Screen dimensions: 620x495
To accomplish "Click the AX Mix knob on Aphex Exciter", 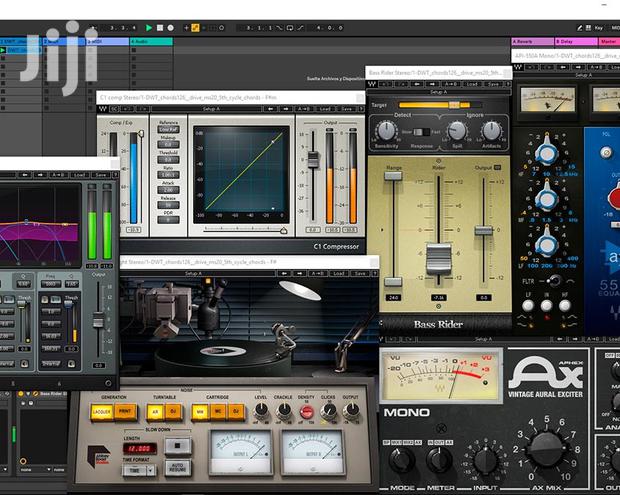I will click(x=547, y=450).
